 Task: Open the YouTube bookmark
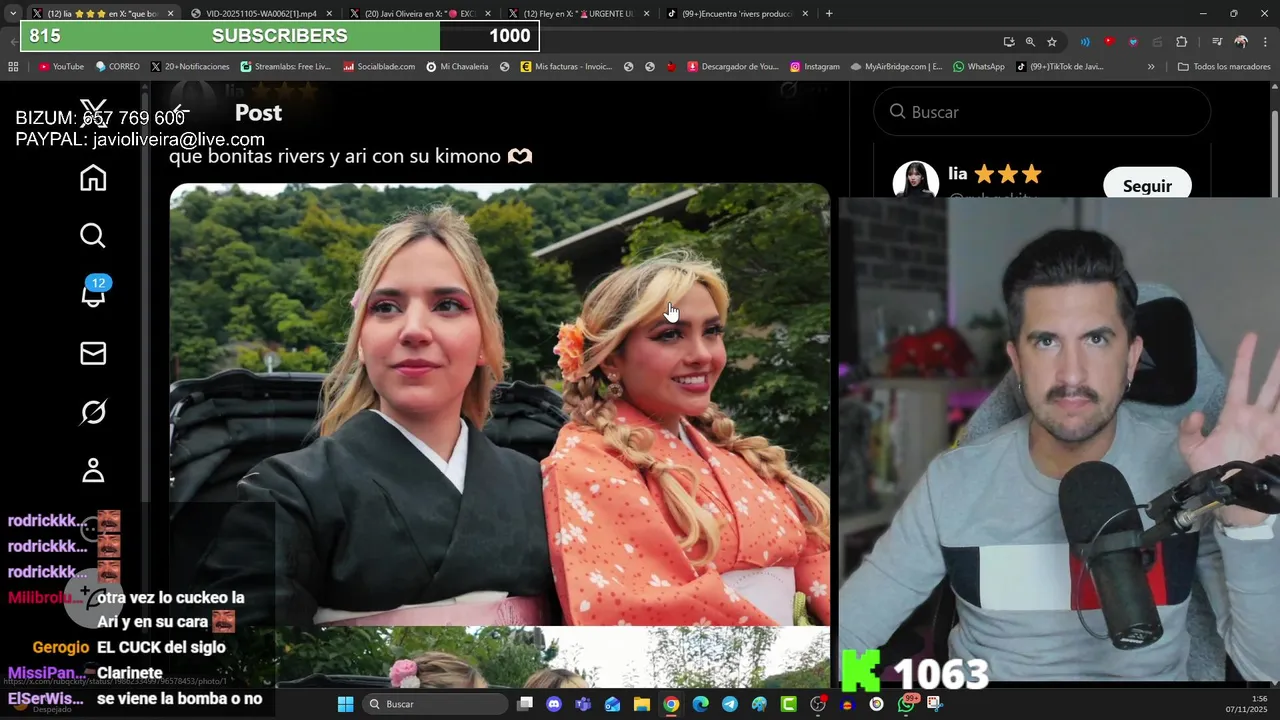pyautogui.click(x=61, y=67)
